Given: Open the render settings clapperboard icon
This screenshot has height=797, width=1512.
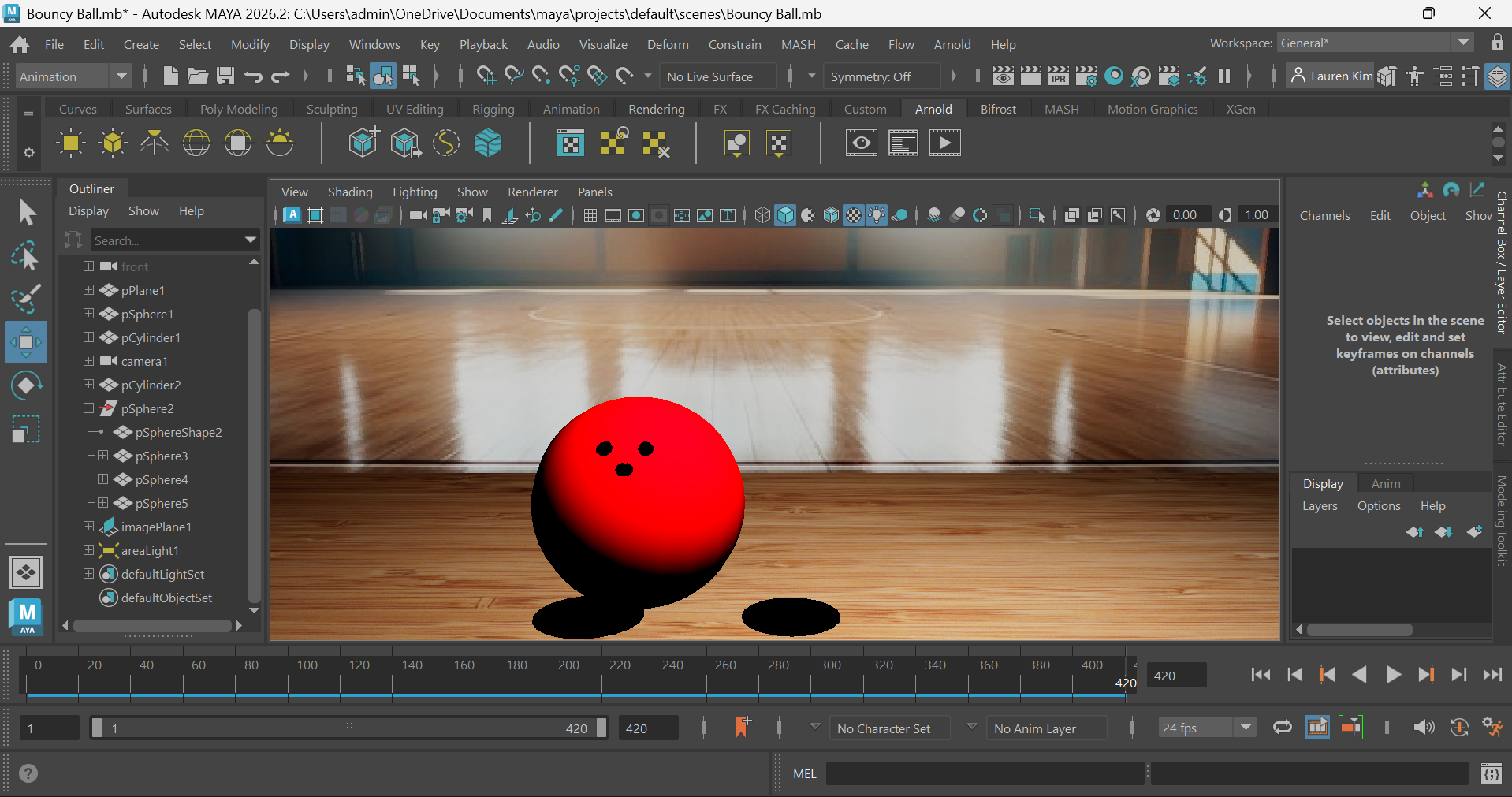Looking at the screenshot, I should pyautogui.click(x=1086, y=76).
